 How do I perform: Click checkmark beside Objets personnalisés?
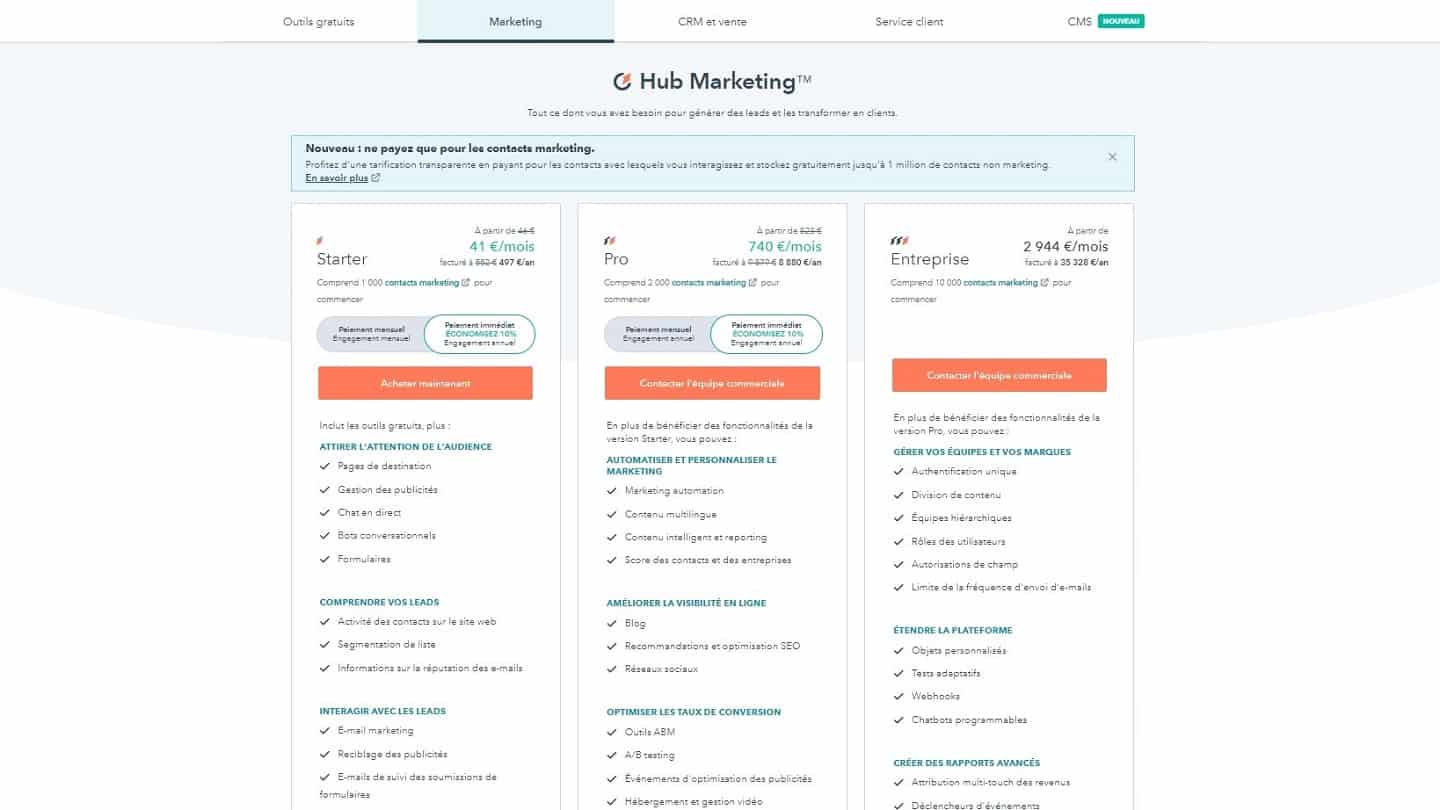point(899,651)
